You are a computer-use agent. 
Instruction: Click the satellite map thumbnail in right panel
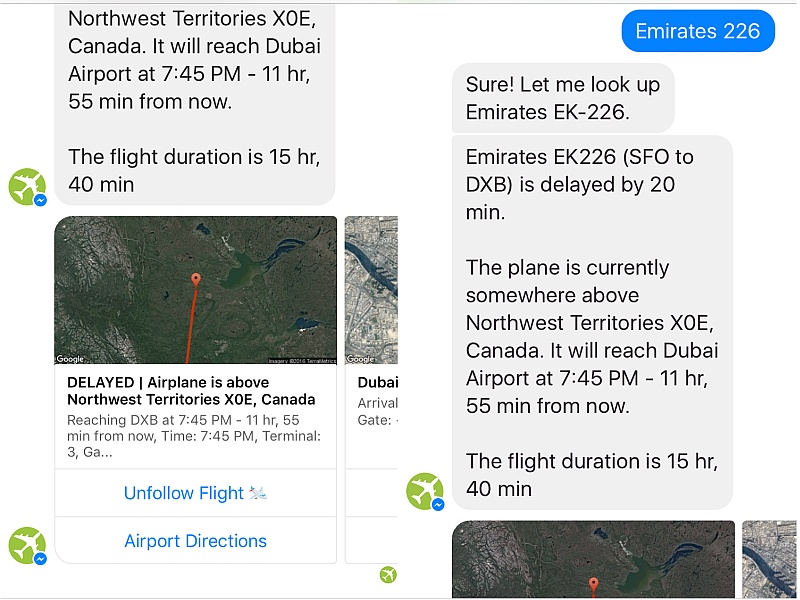tap(593, 559)
